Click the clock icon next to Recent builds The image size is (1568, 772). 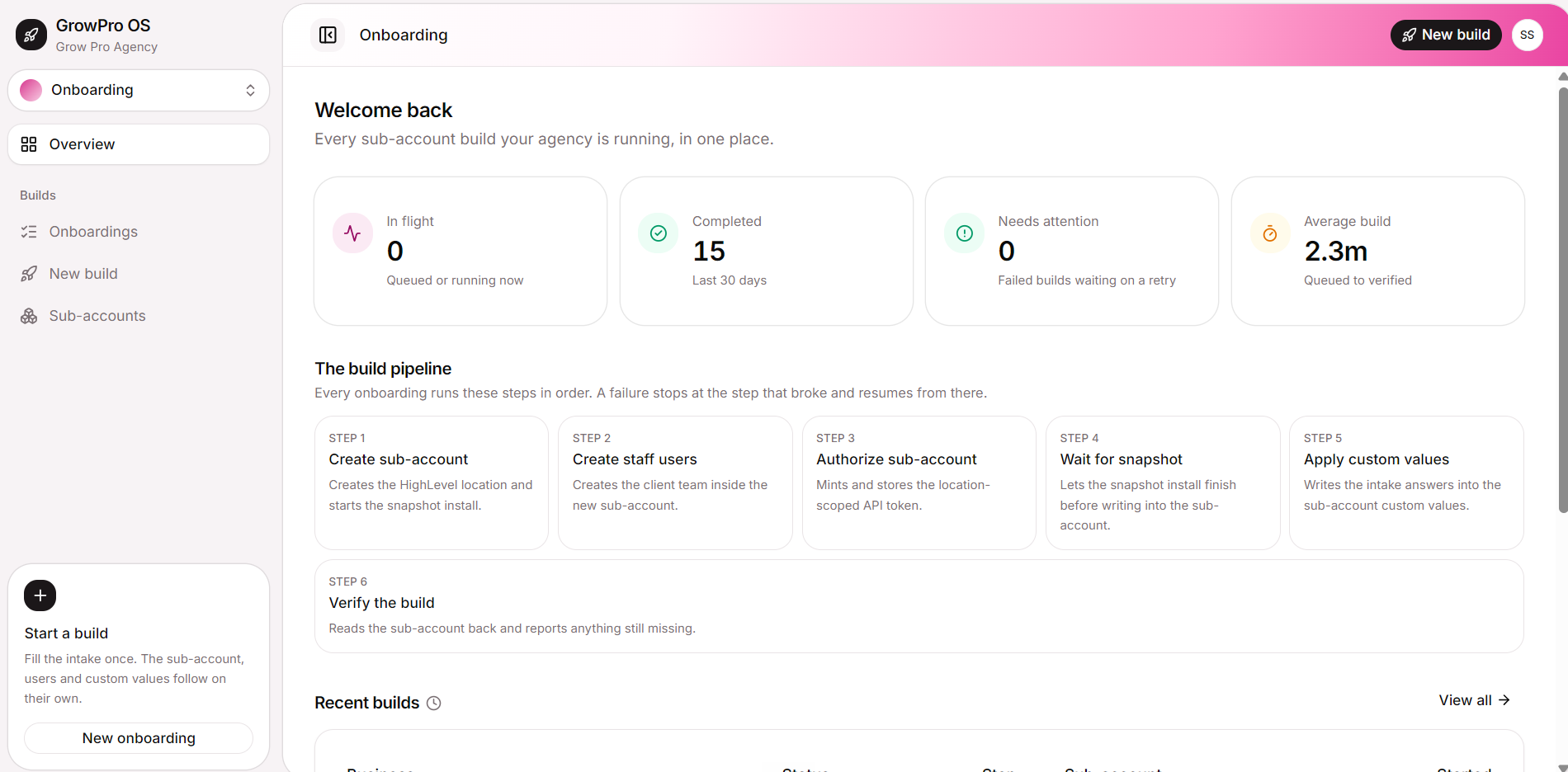(434, 704)
